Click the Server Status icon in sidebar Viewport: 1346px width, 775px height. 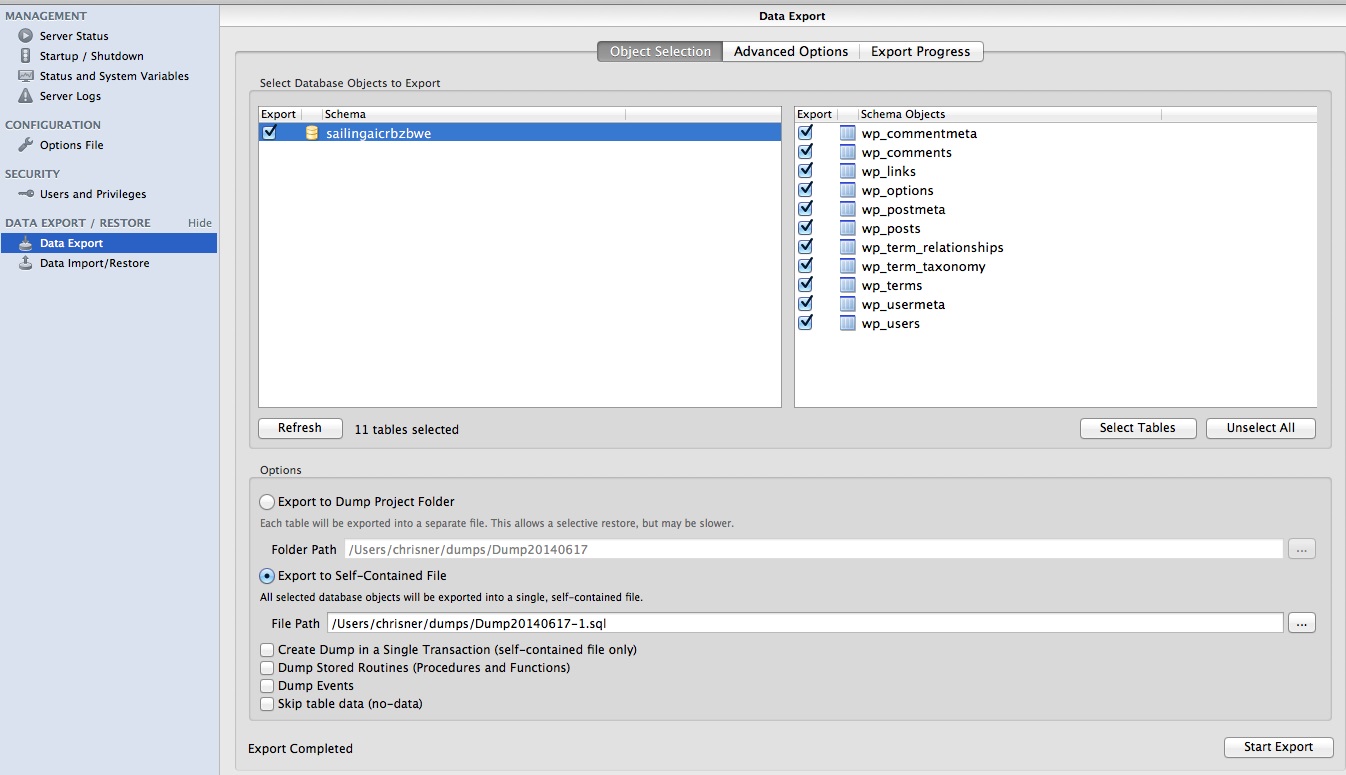click(x=26, y=36)
